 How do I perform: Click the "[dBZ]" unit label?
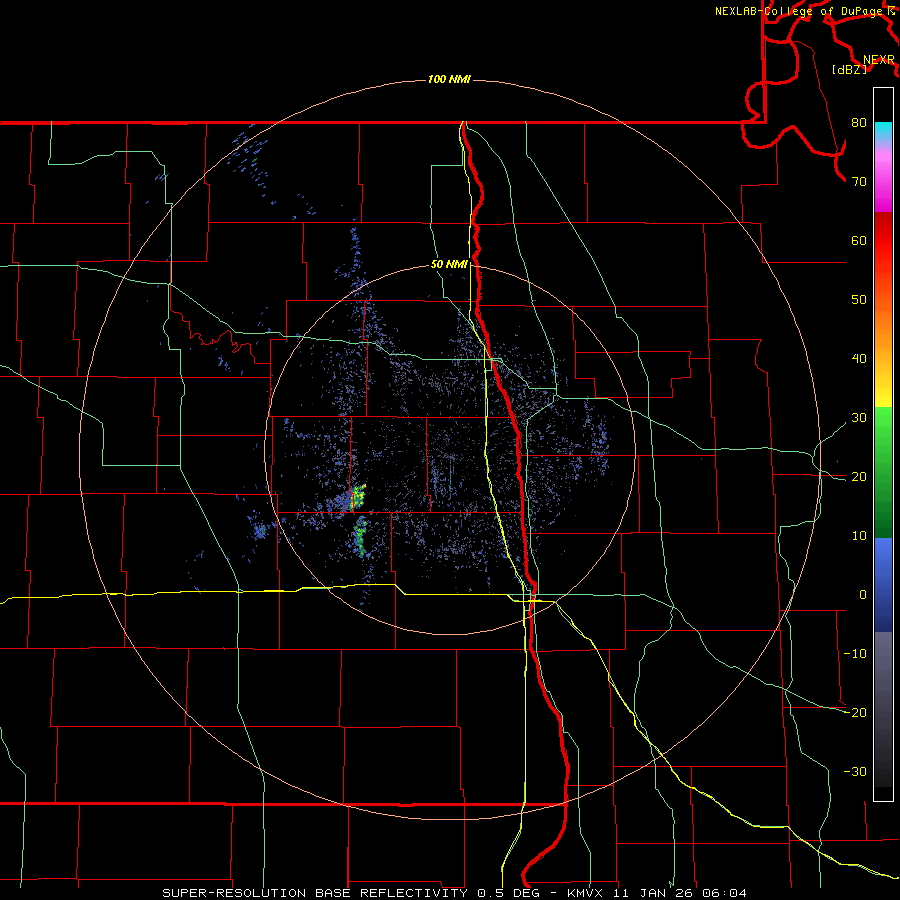849,70
